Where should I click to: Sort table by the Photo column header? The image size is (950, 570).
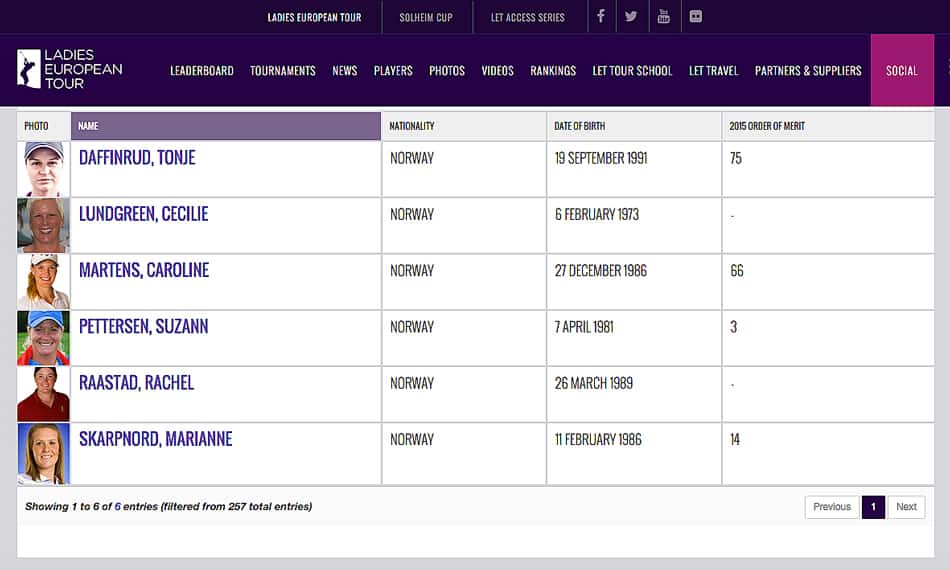click(44, 126)
